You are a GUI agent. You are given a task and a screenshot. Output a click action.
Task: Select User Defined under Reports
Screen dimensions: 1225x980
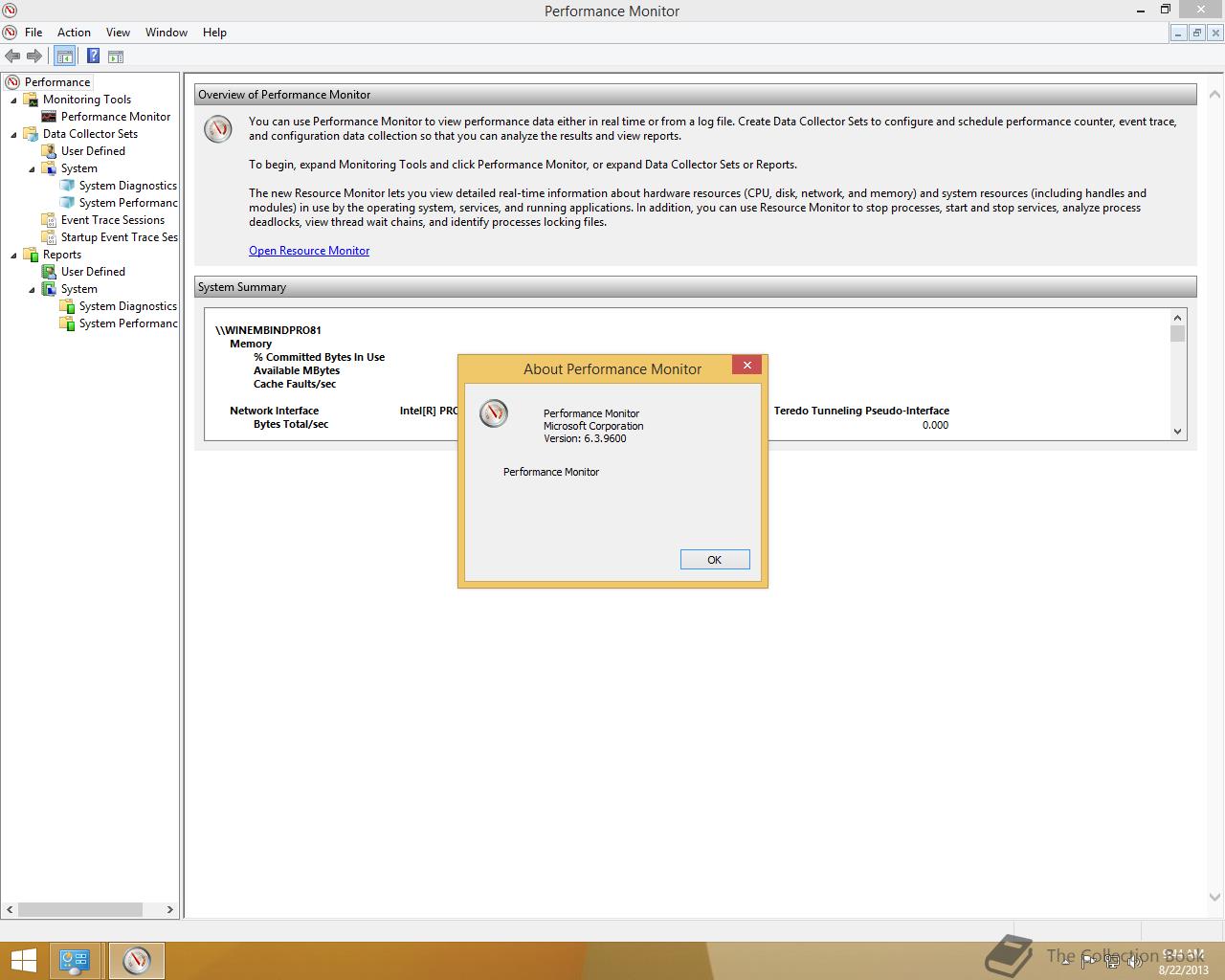point(93,272)
